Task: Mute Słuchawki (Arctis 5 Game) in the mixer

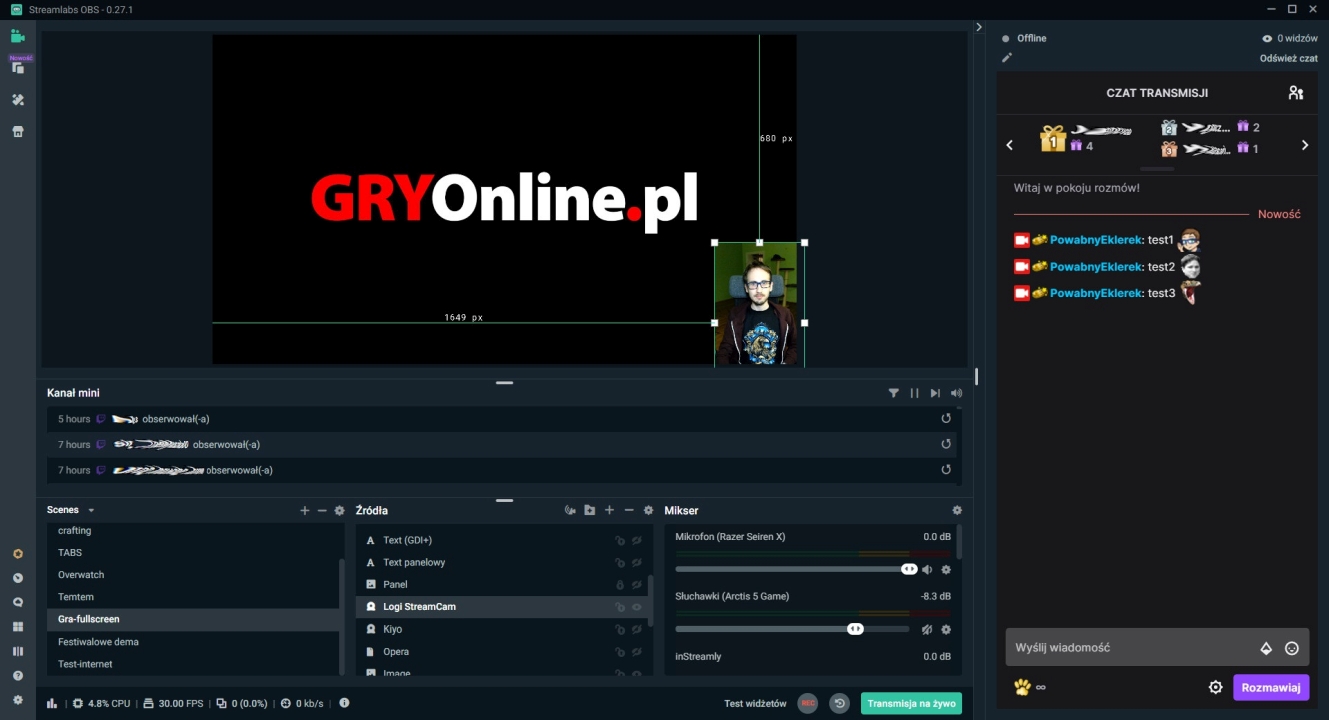Action: pos(928,629)
